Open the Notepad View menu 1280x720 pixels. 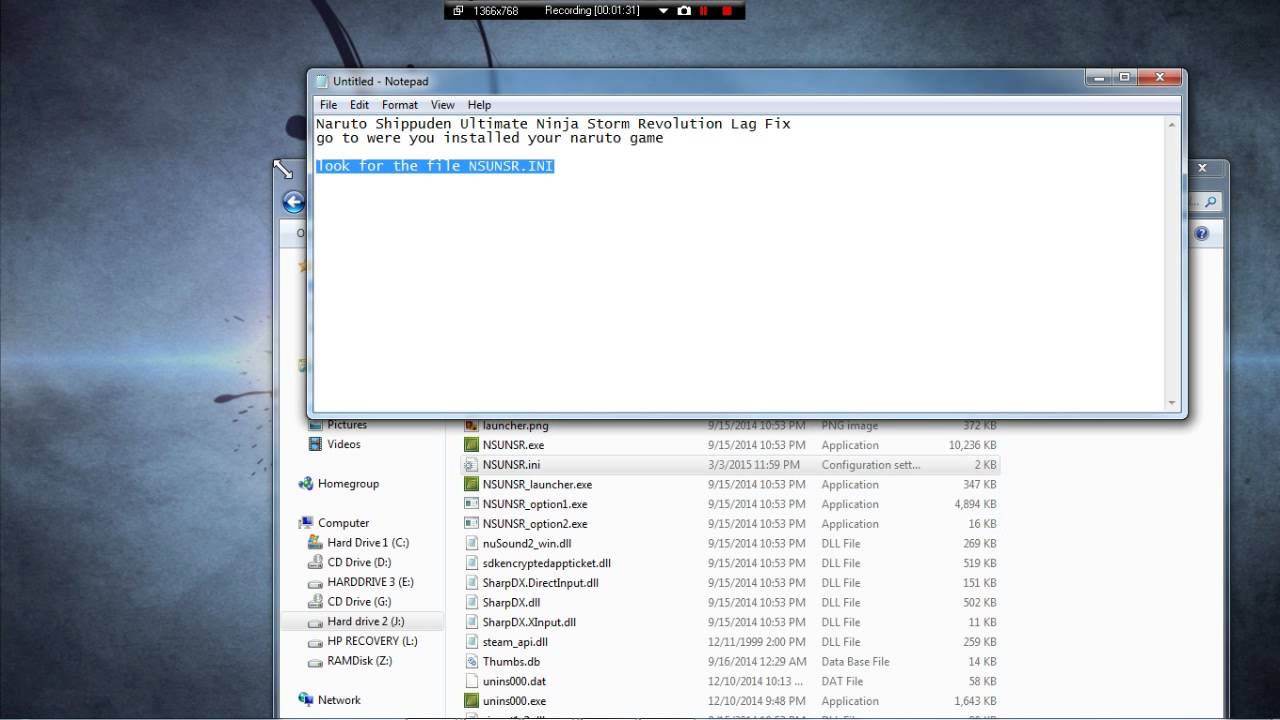tap(443, 105)
